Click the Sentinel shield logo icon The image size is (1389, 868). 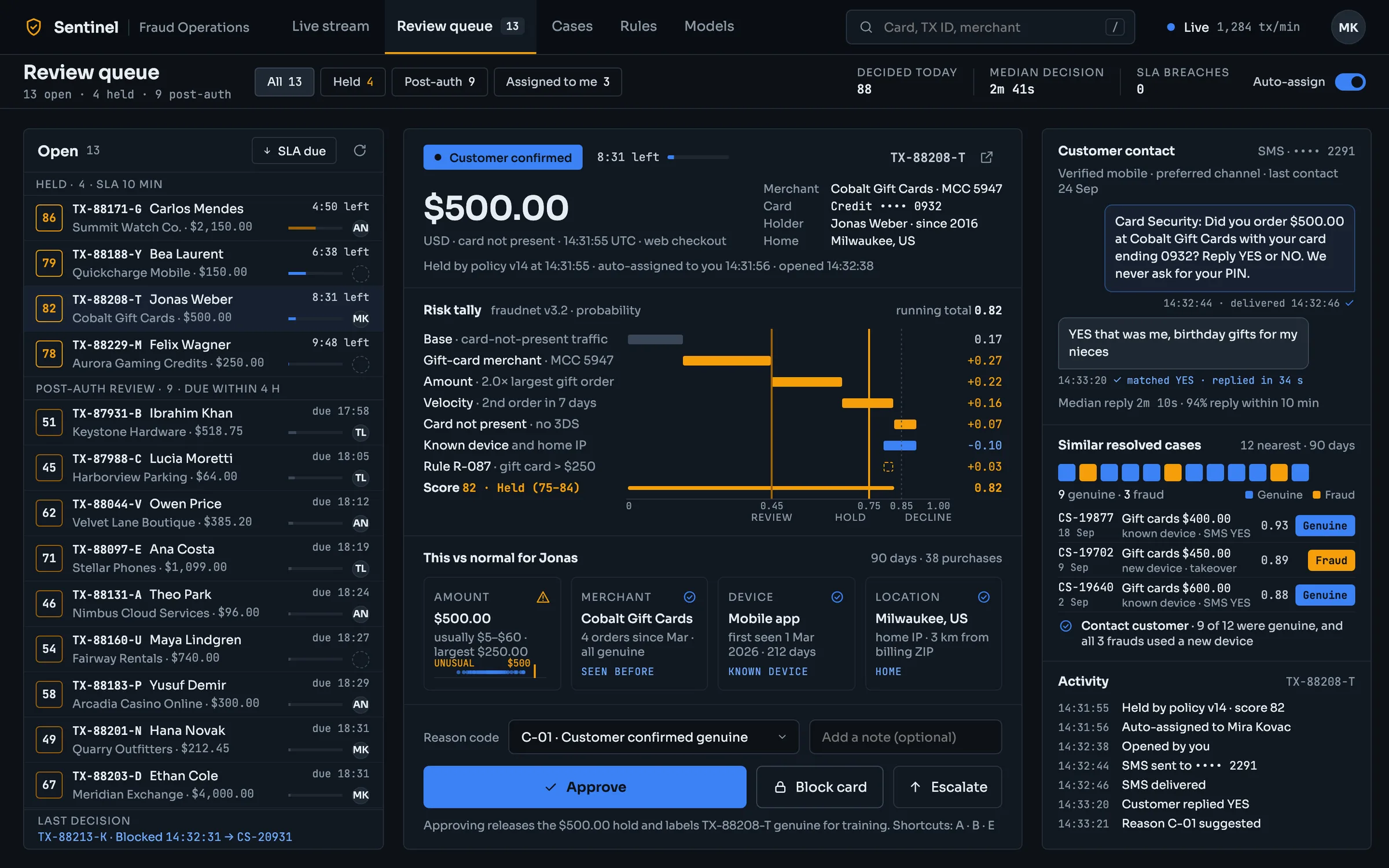point(34,27)
